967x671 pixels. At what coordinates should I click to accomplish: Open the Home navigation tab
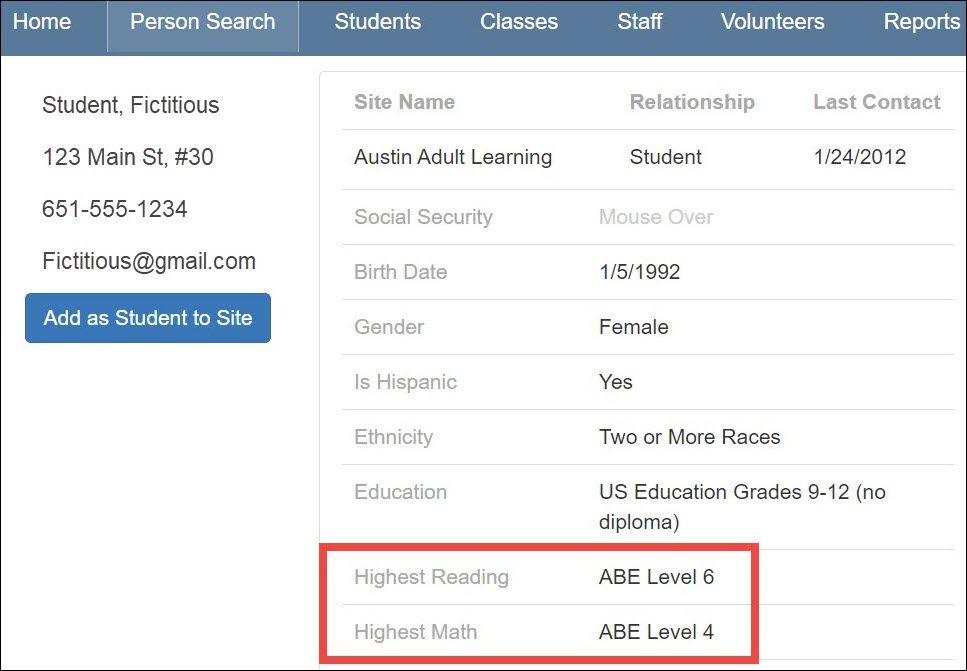click(42, 21)
